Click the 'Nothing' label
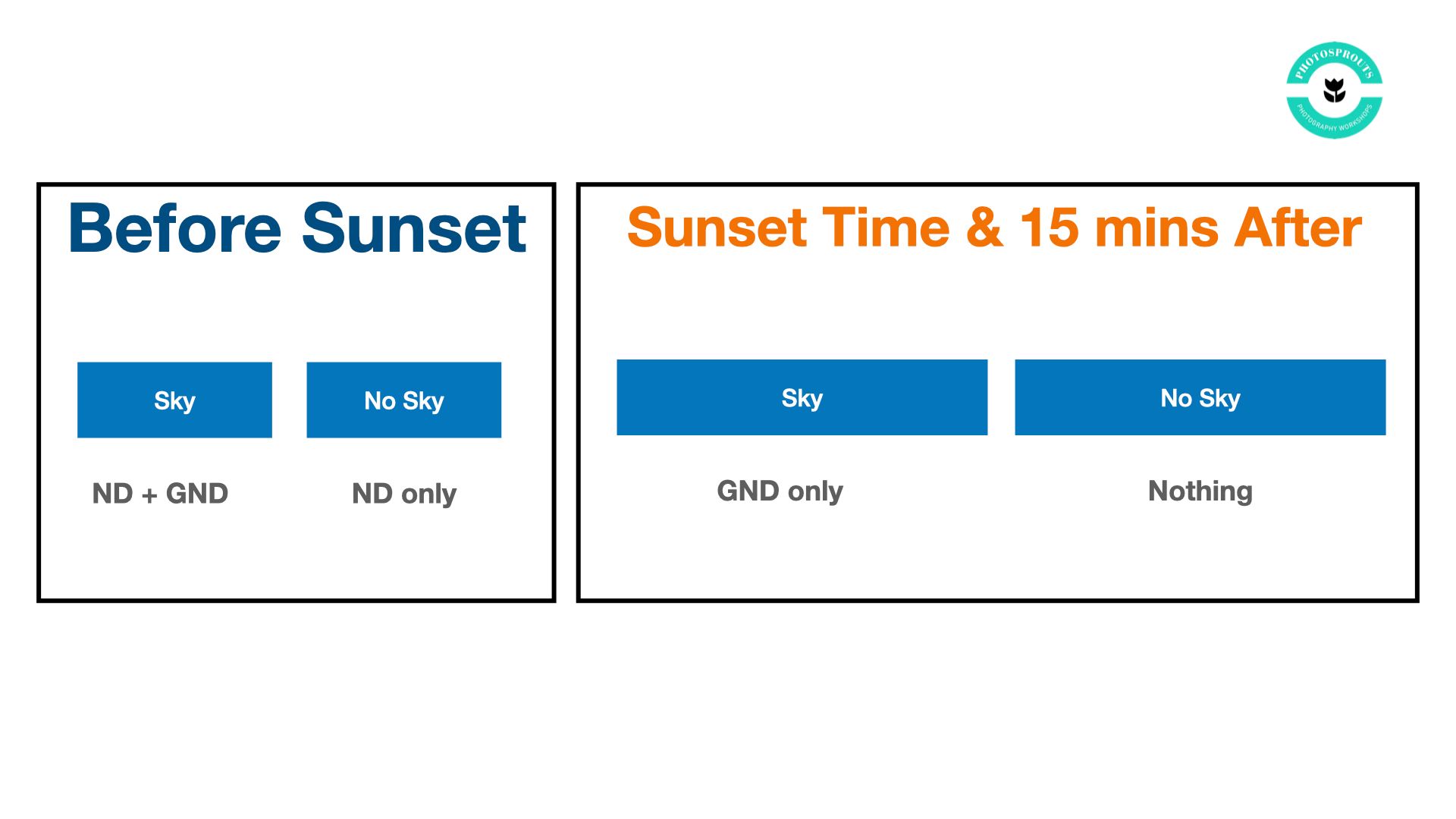1456x819 pixels. (1200, 491)
